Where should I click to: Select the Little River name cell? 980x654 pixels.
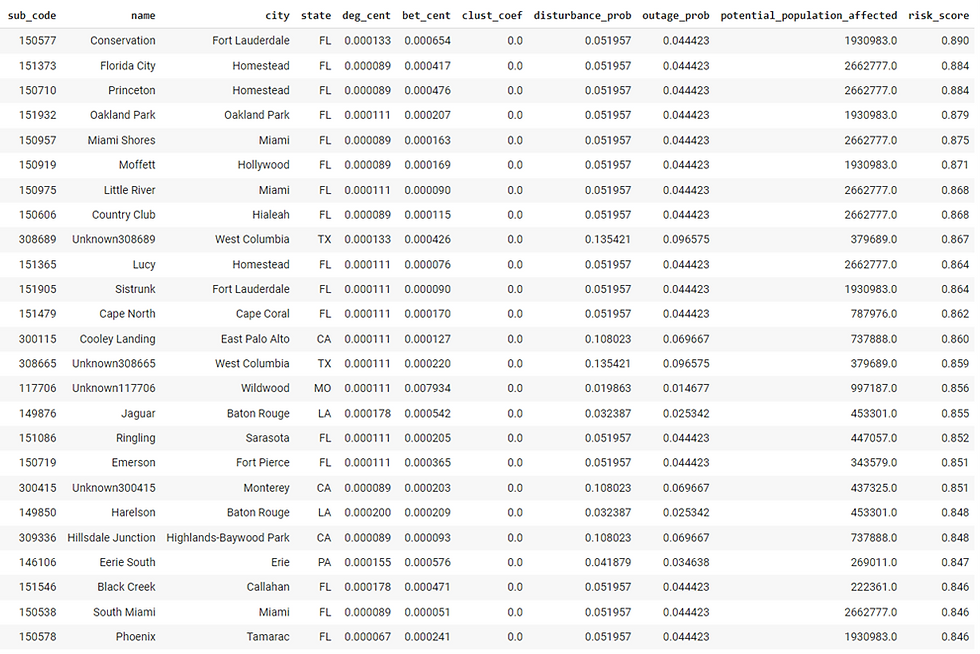click(x=129, y=190)
